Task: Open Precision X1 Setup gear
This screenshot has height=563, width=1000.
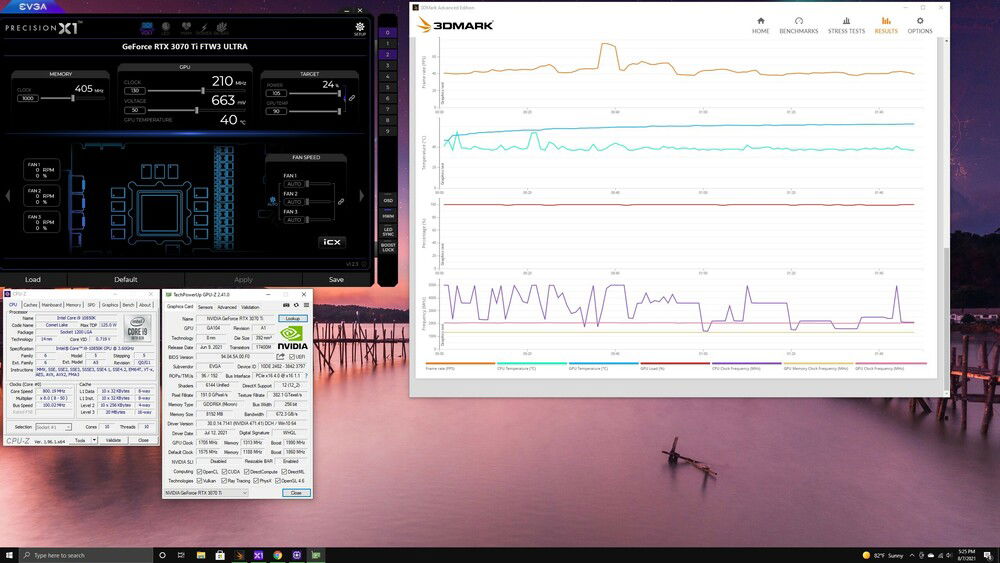Action: (359, 28)
